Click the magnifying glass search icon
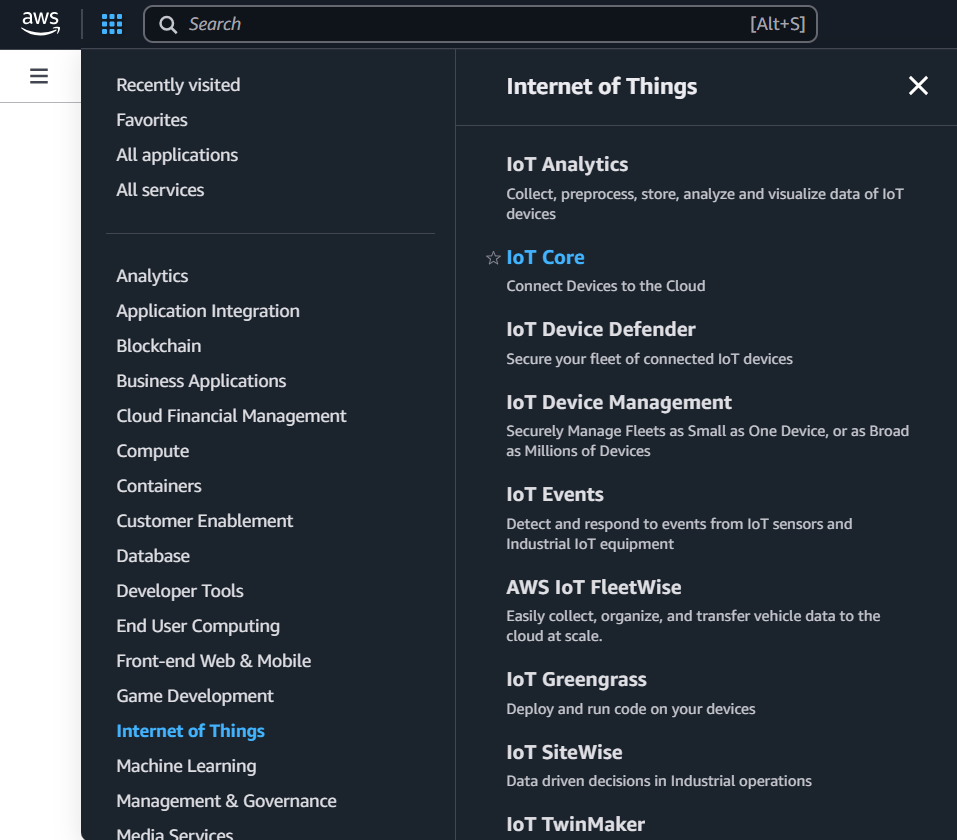The image size is (957, 840). pos(169,24)
